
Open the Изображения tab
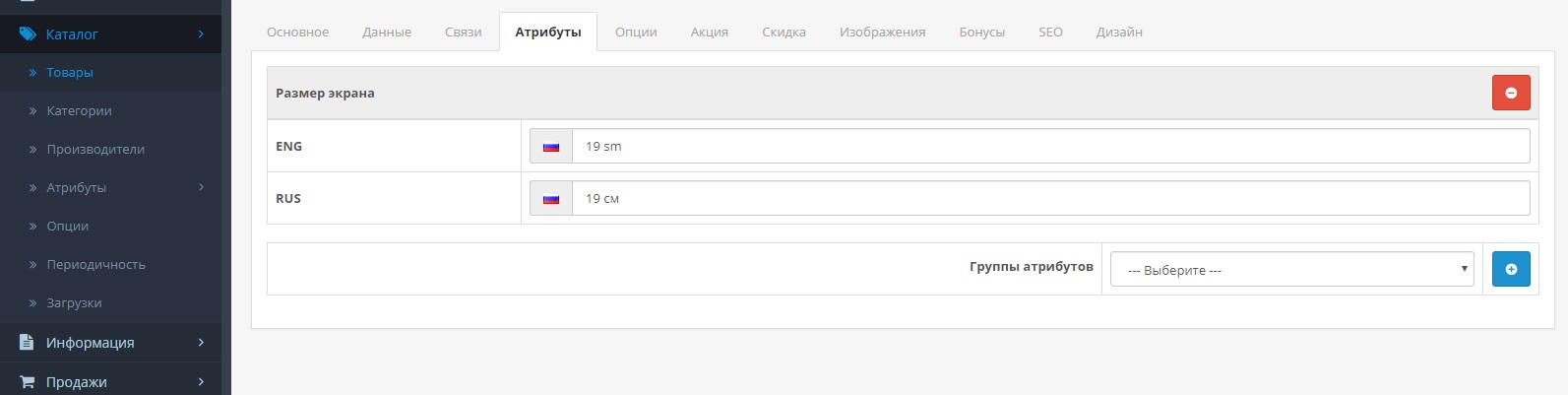click(x=882, y=33)
